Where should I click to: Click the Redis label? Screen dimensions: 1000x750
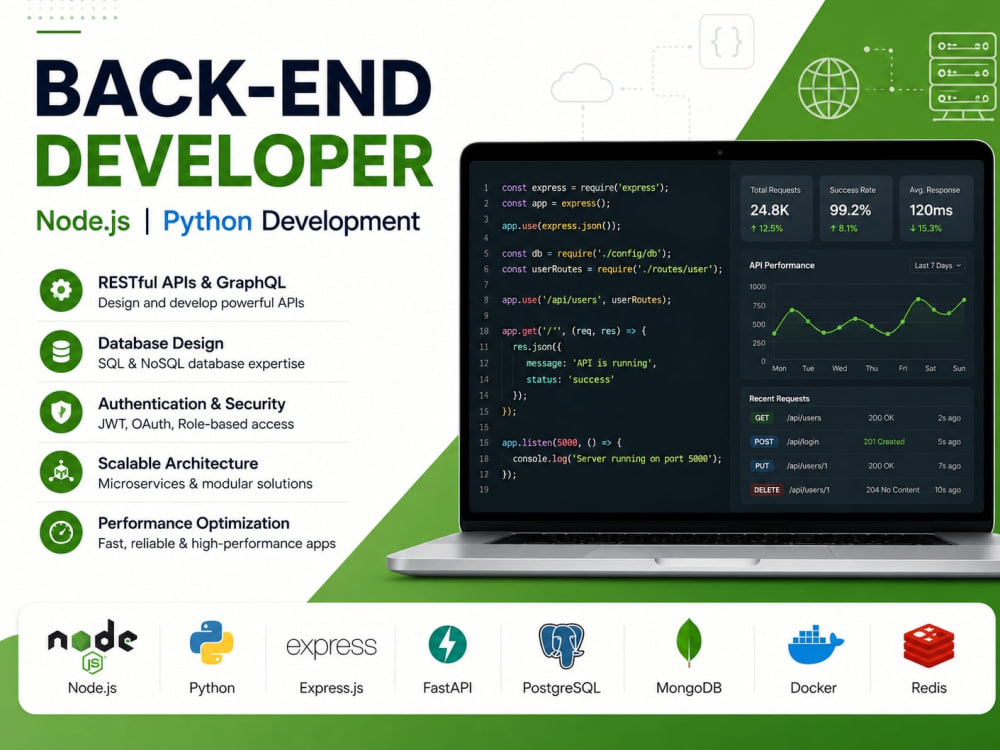[929, 688]
